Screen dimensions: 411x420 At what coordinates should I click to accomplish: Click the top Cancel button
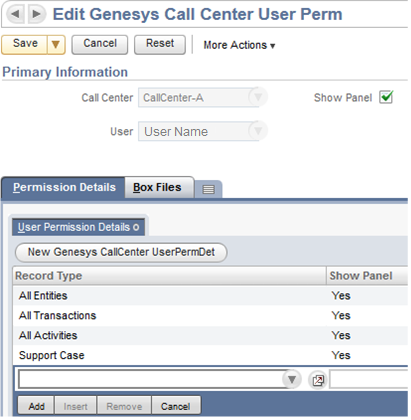pos(100,44)
